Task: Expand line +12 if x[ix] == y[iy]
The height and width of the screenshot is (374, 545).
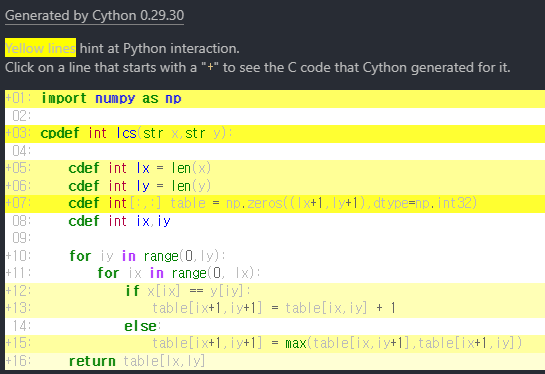Action: 275,291
